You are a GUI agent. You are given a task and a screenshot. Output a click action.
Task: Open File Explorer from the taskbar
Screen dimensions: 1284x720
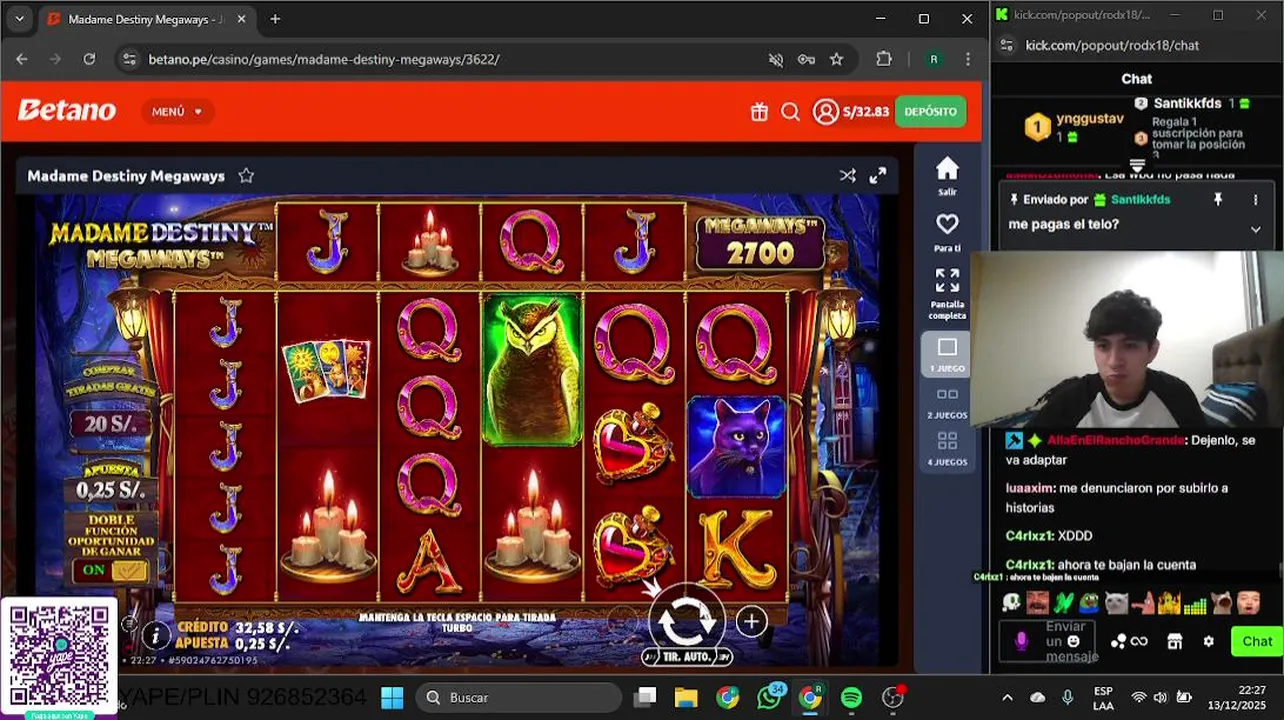click(x=685, y=697)
